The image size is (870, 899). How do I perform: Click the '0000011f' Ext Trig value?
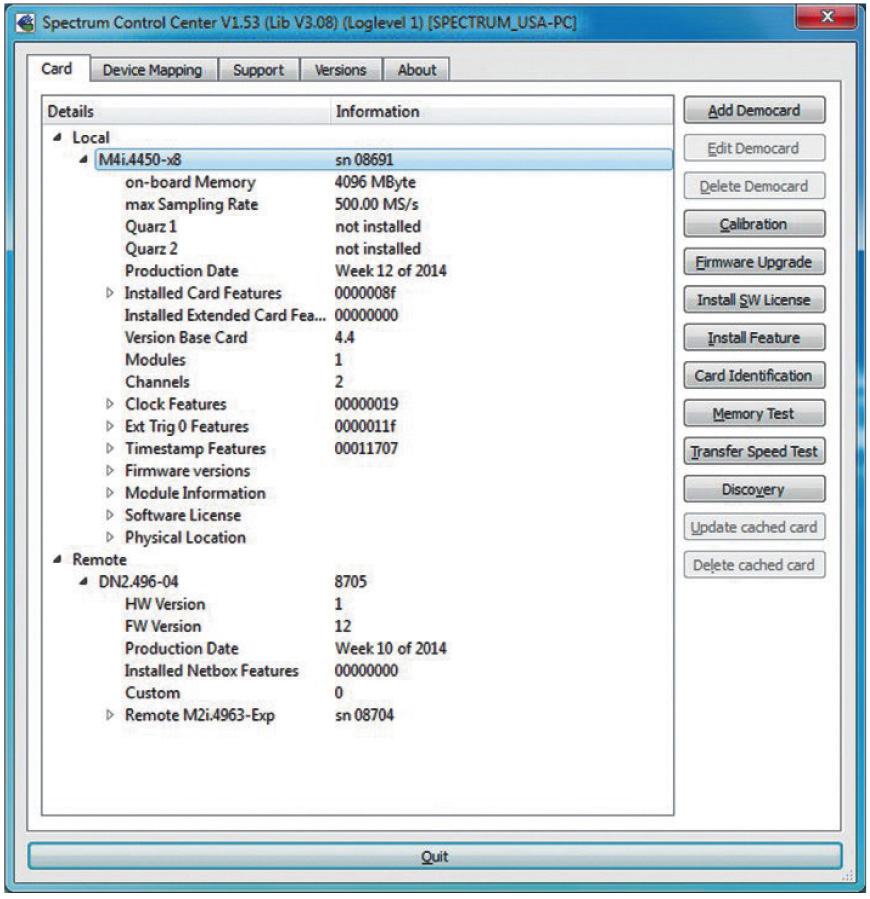click(x=365, y=427)
